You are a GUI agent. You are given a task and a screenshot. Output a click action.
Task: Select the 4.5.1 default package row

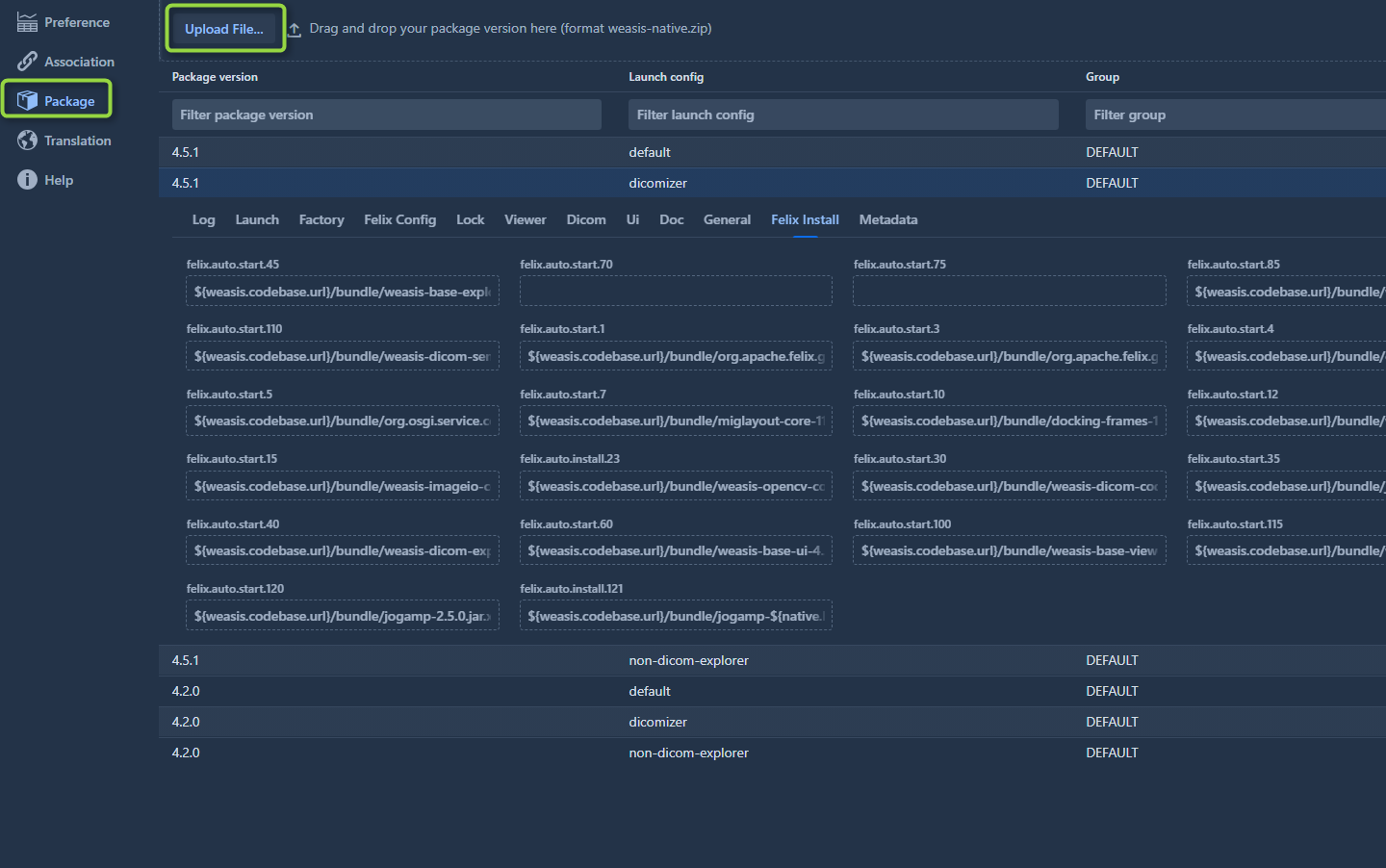(772, 152)
